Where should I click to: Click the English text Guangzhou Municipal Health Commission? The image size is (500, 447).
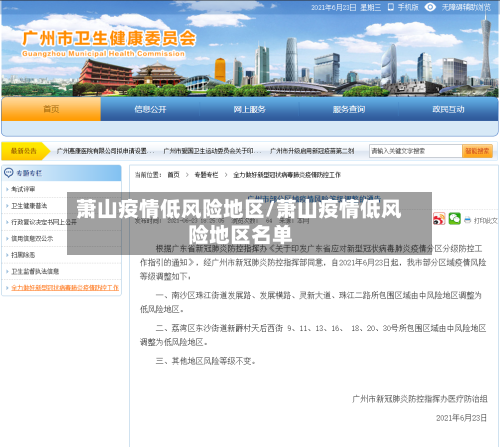point(103,53)
